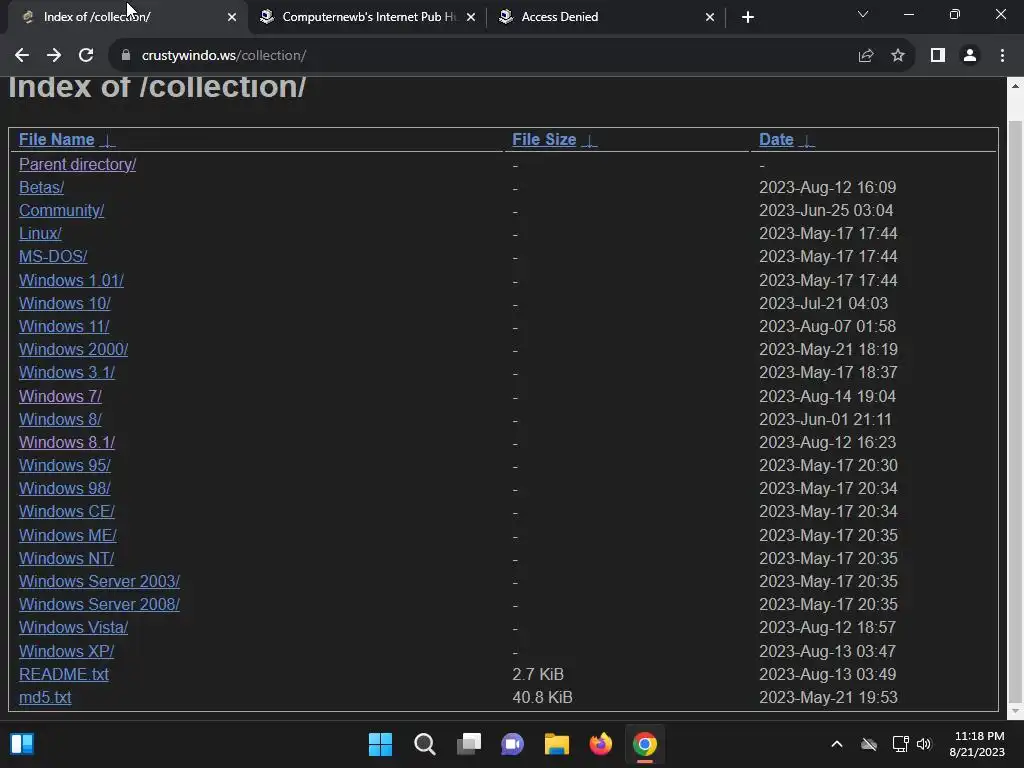
Task: Switch to the Access Denied tab
Action: (x=607, y=17)
